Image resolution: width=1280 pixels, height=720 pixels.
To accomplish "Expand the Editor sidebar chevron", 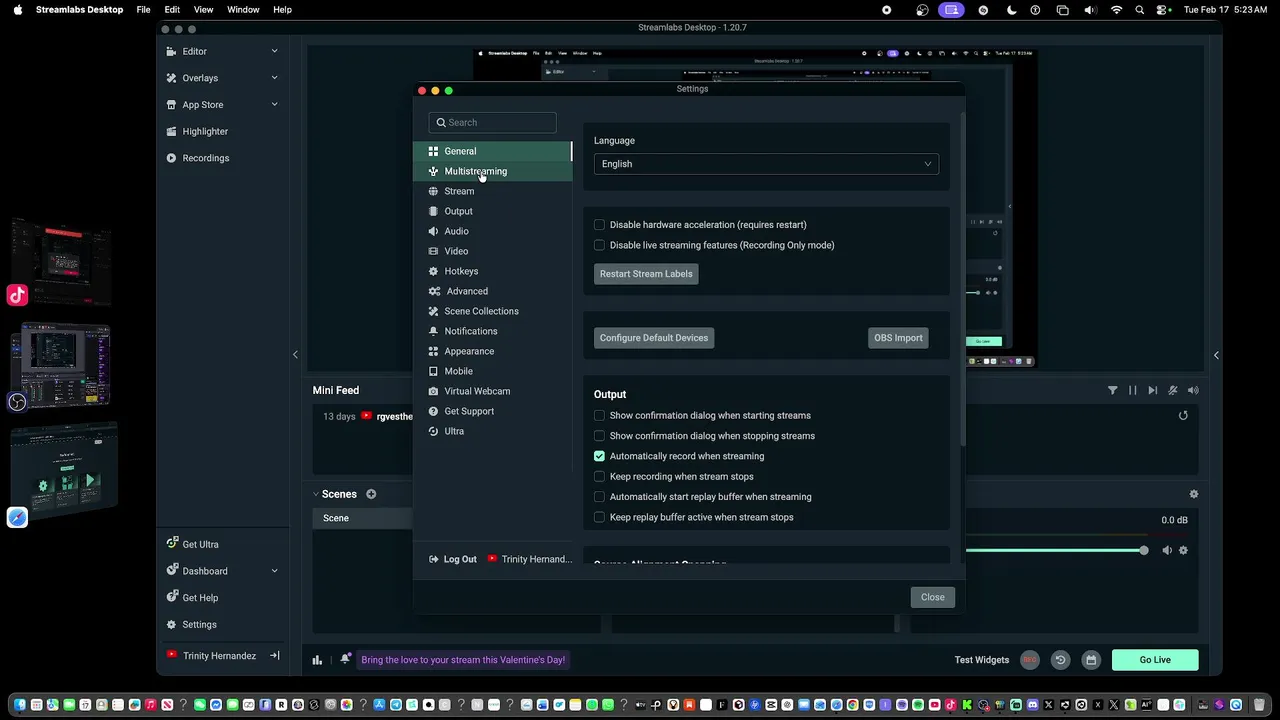I will (275, 51).
